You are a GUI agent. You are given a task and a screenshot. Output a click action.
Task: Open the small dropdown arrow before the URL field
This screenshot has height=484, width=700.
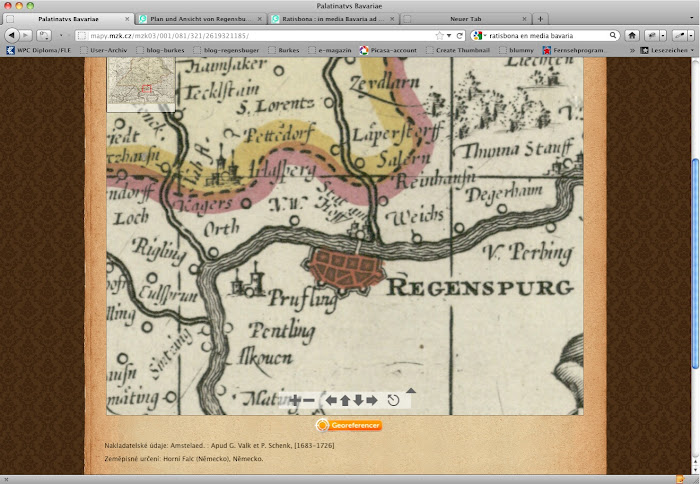click(x=61, y=35)
